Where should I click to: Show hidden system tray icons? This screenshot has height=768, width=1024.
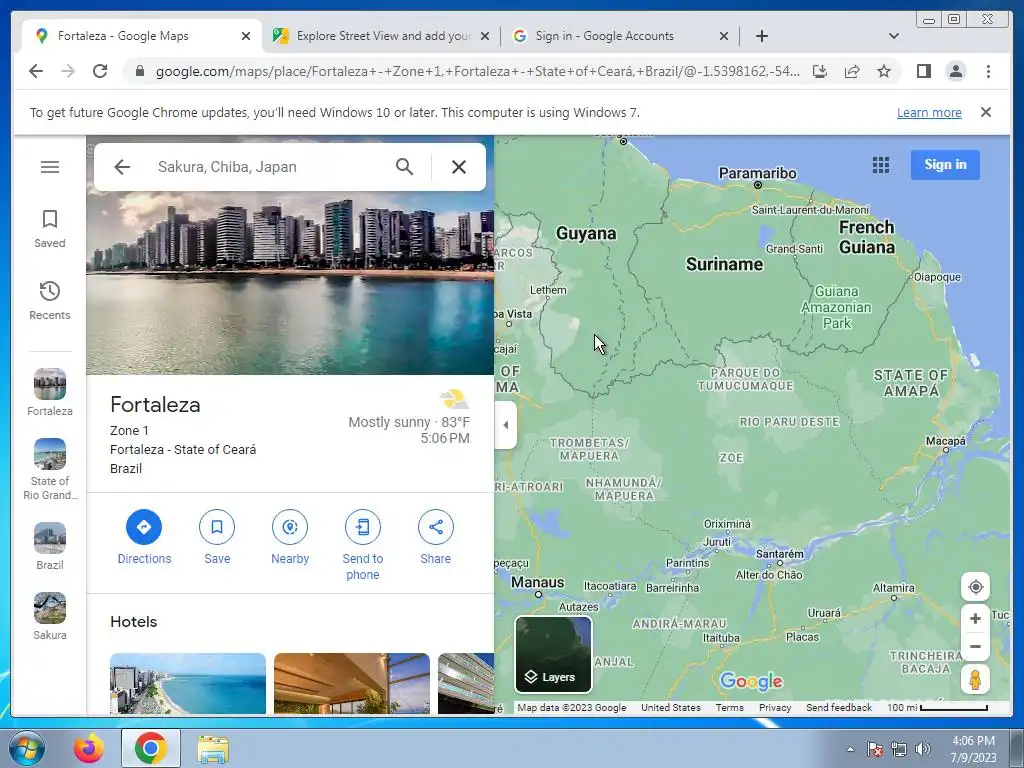click(850, 749)
